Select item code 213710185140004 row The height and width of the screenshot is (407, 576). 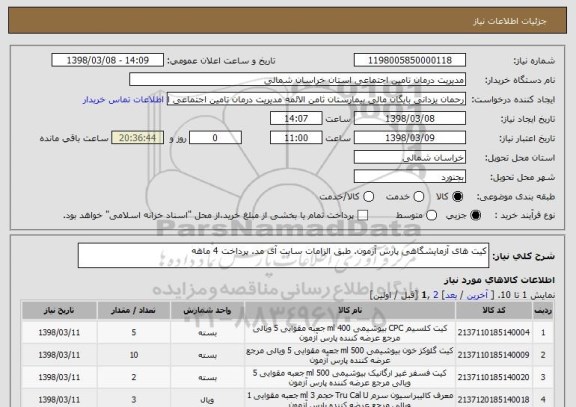(287, 332)
